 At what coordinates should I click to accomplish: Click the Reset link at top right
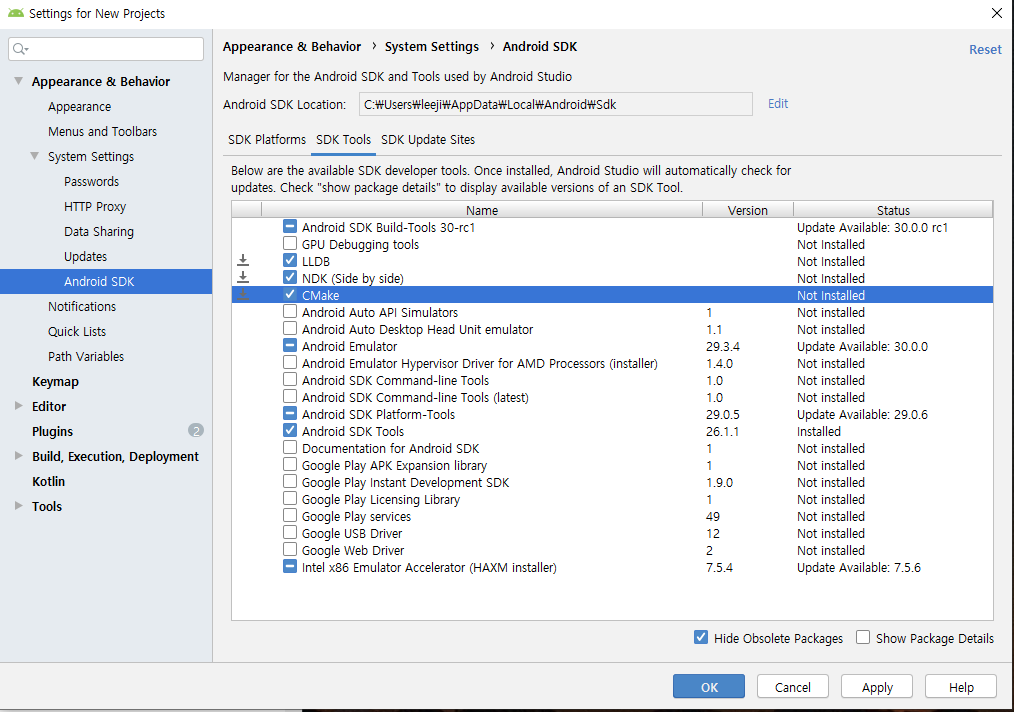(984, 49)
